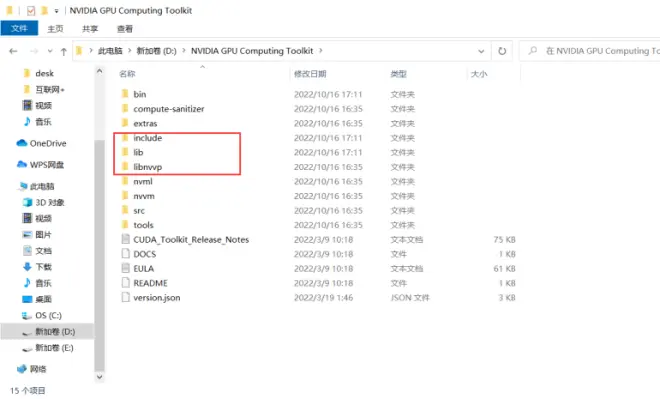Viewport: 660px width, 399px height.
Task: Open the 文件 menu tab
Action: [19, 28]
